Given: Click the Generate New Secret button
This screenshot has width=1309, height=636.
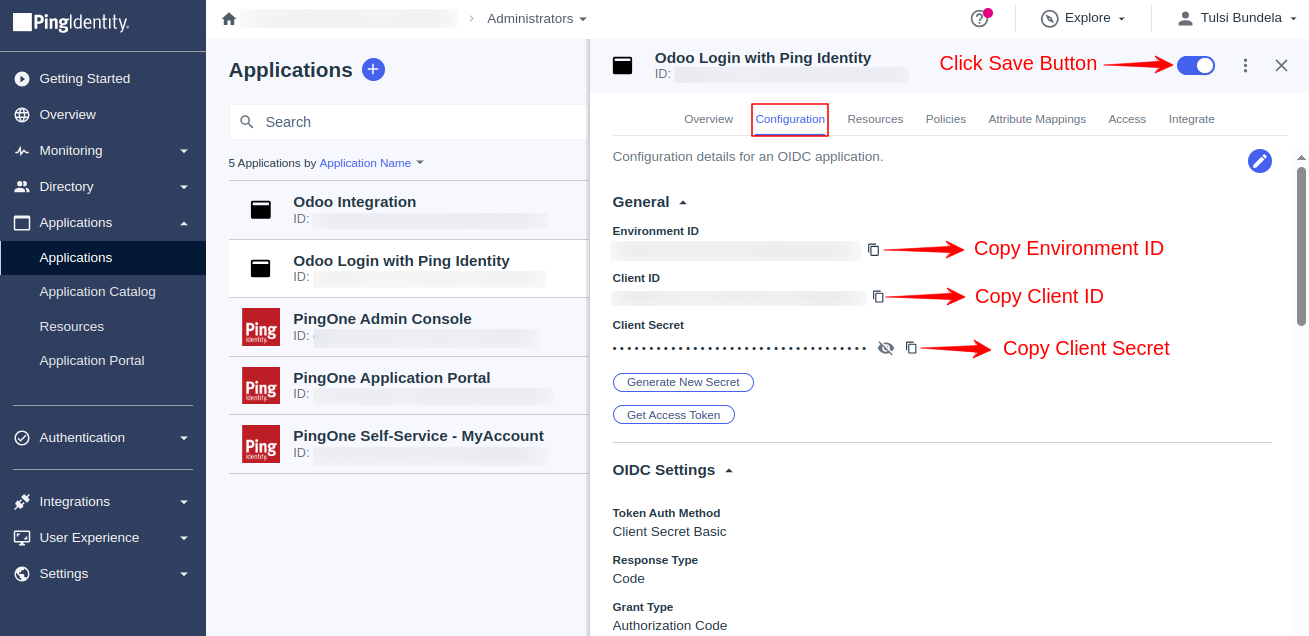Looking at the screenshot, I should tap(683, 382).
